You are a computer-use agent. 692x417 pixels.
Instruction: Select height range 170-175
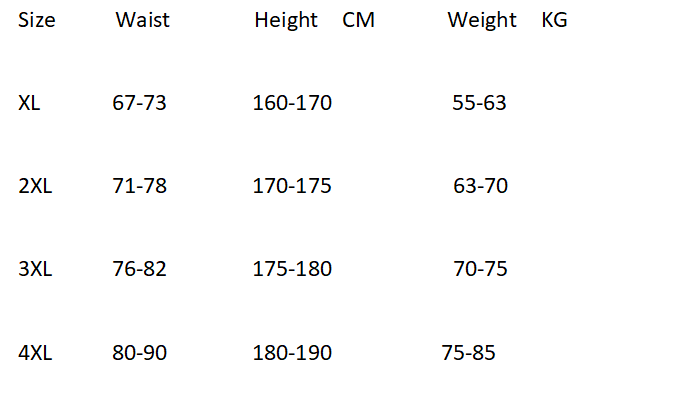click(292, 186)
